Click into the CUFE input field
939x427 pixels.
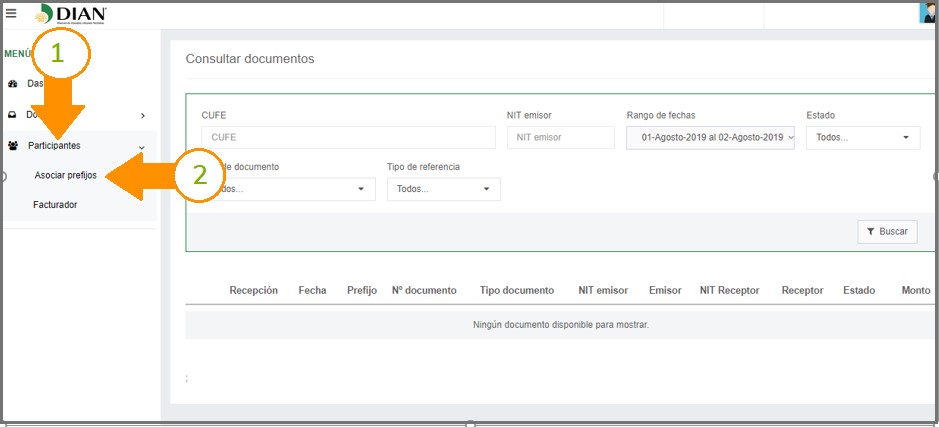click(x=348, y=138)
